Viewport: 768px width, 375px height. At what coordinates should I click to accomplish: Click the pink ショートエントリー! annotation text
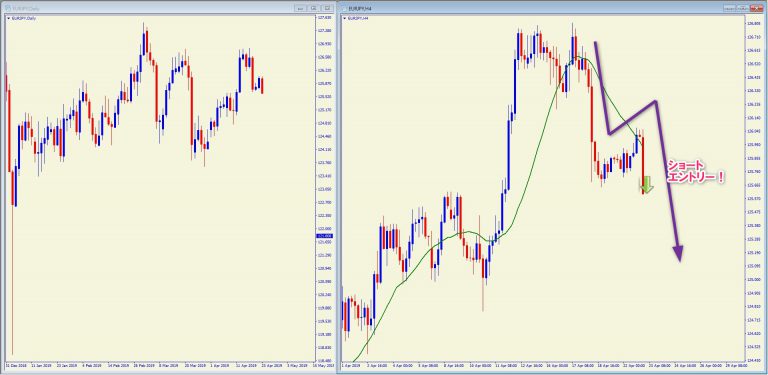pos(695,172)
